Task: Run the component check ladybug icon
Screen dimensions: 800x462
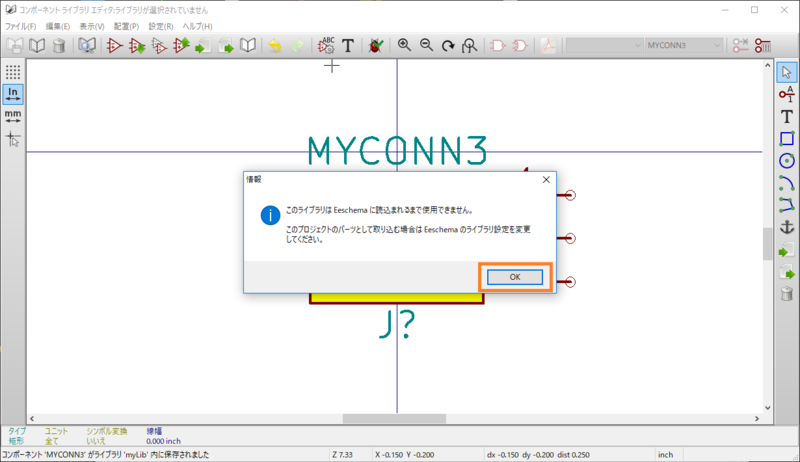Action: click(x=376, y=45)
